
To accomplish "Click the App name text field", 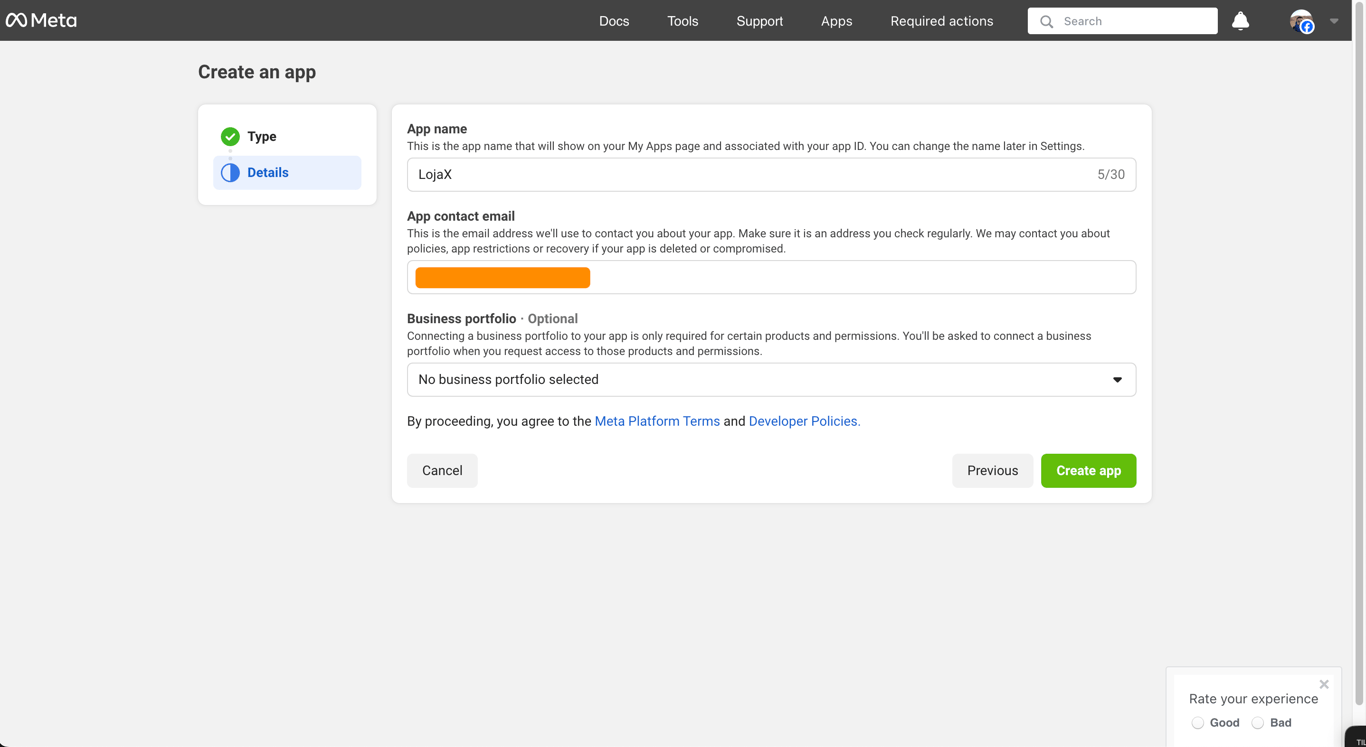I will [750, 175].
